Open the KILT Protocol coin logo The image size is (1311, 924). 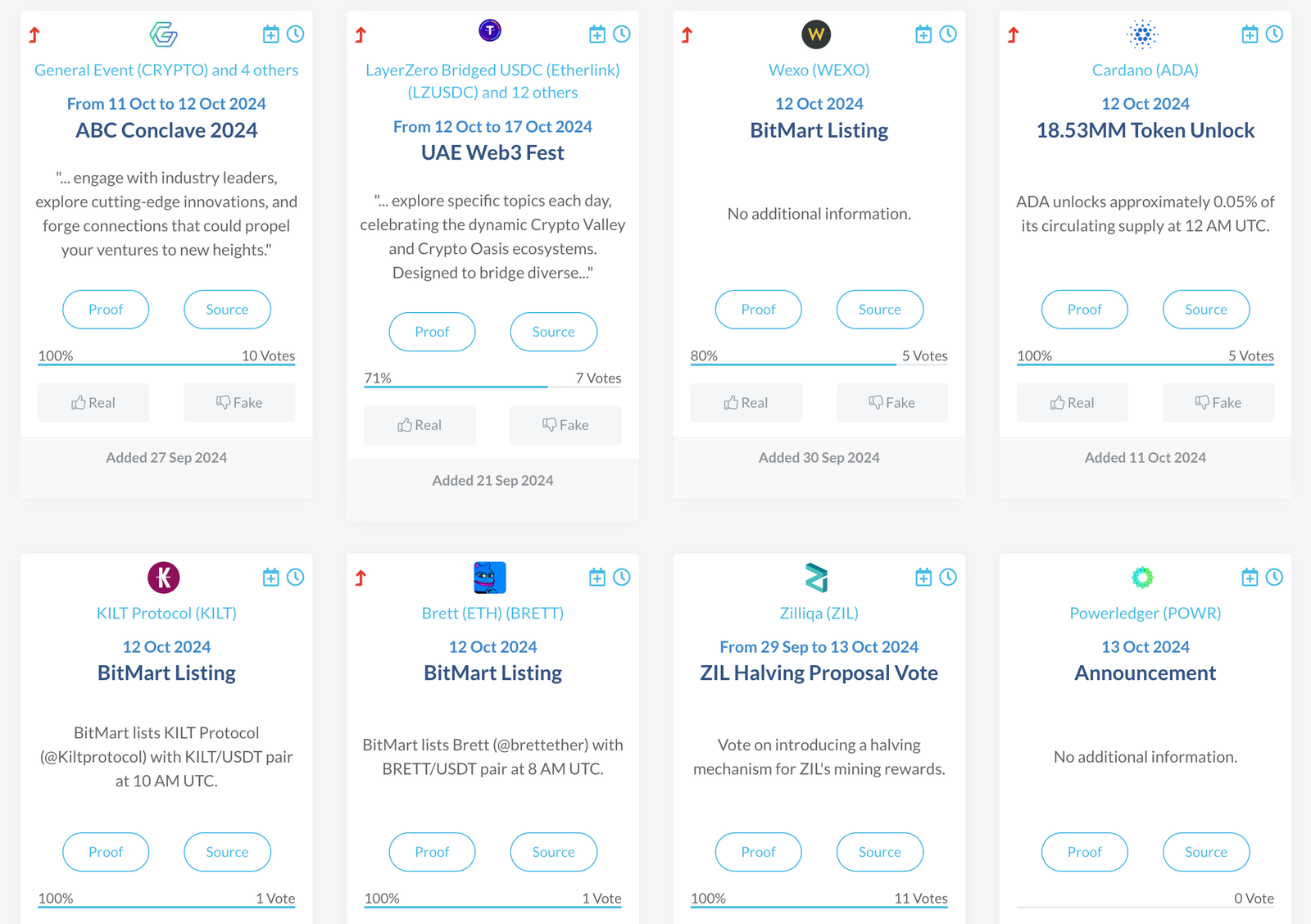[x=164, y=577]
